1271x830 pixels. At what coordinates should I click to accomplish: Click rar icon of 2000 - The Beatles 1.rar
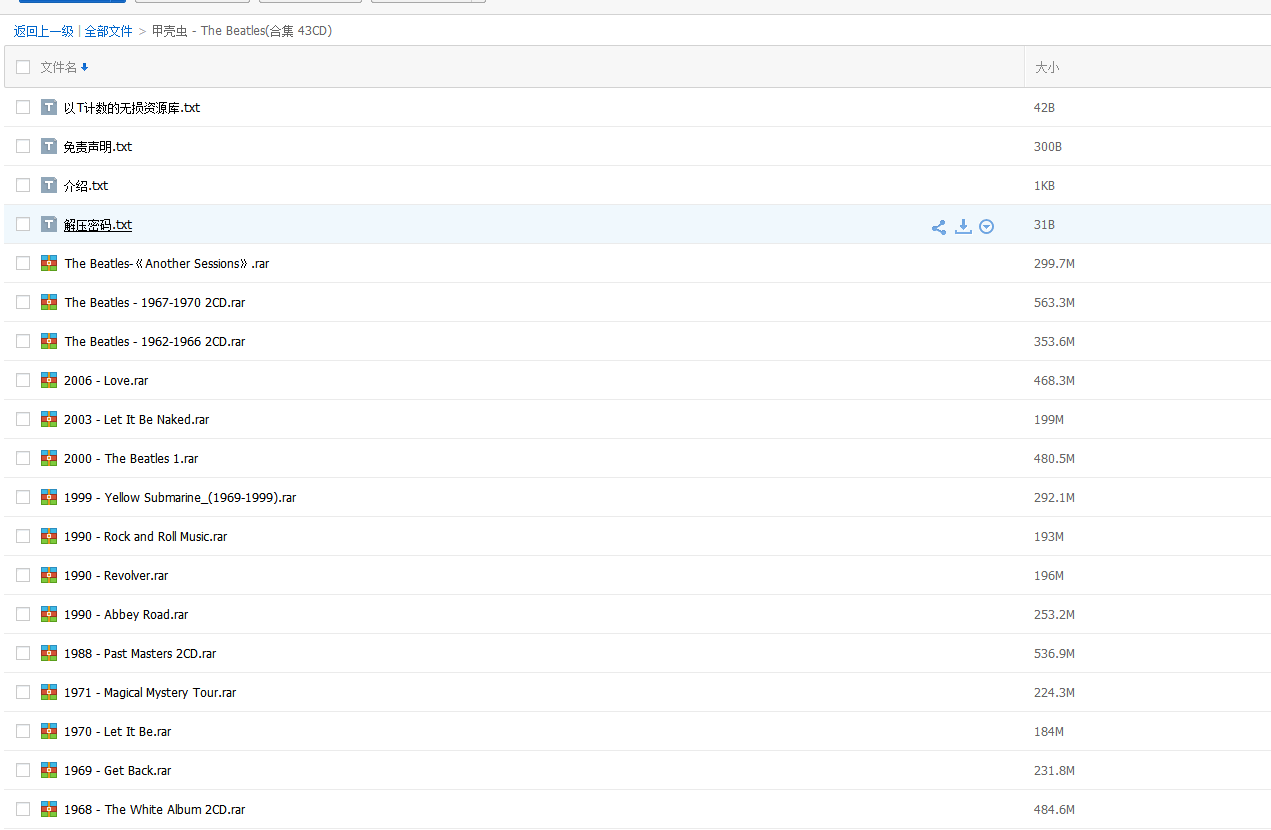49,458
